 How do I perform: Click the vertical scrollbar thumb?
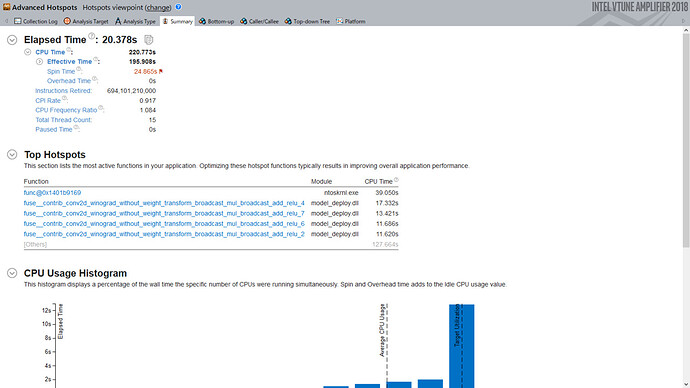point(686,141)
